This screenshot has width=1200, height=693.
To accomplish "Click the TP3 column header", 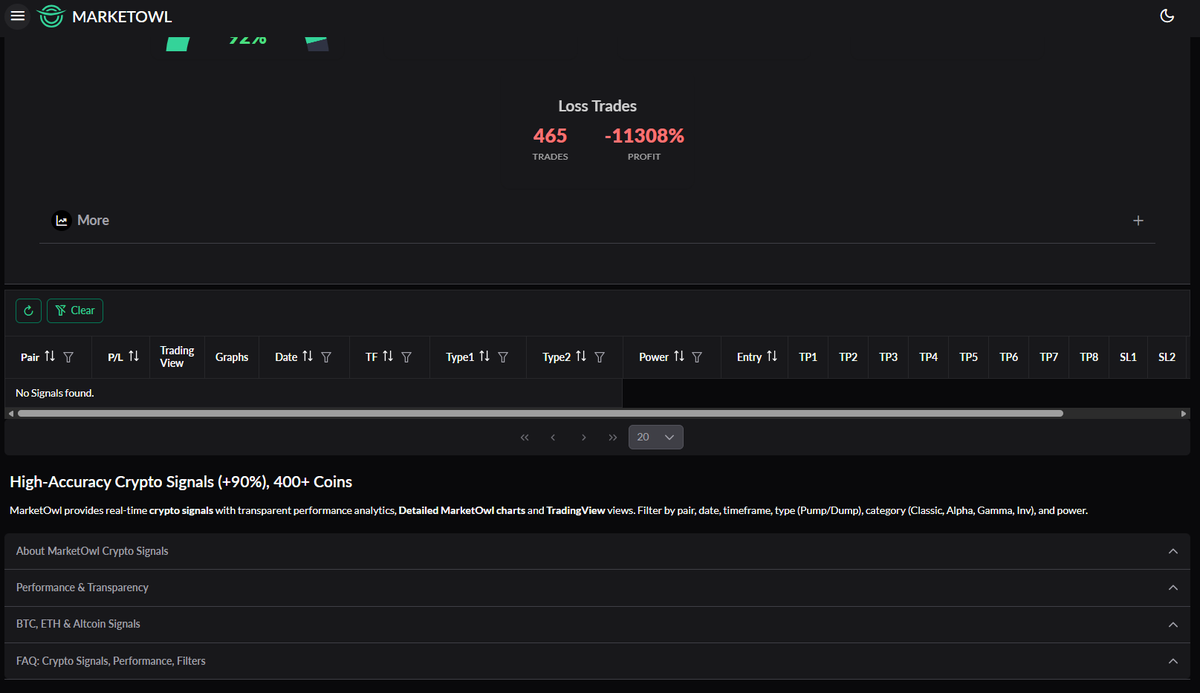I will (x=888, y=357).
